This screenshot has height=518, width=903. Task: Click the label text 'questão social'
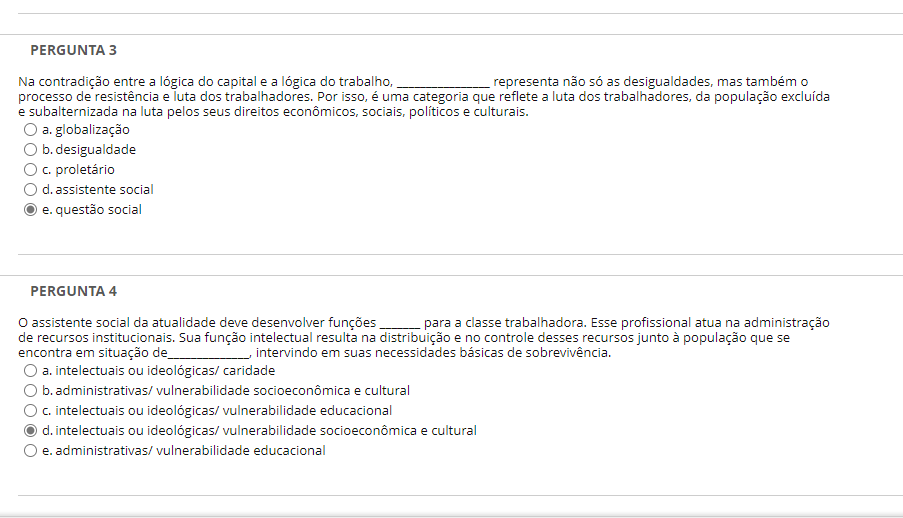tap(98, 210)
